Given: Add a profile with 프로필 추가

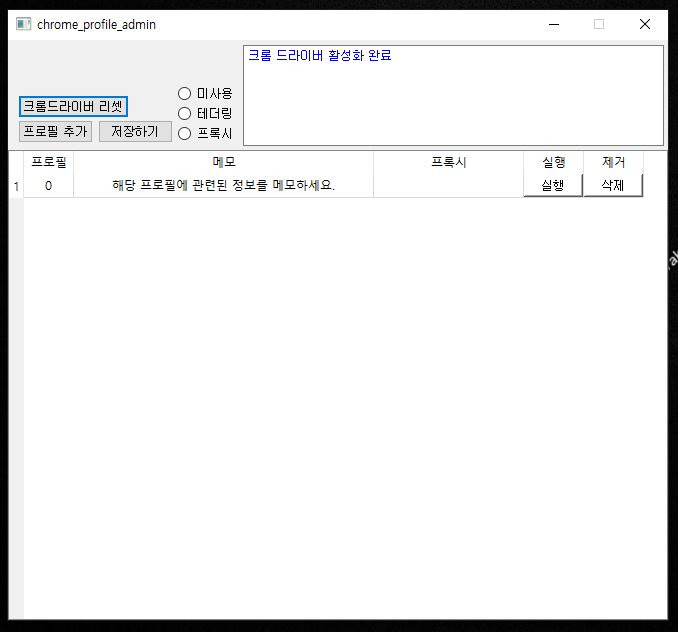Looking at the screenshot, I should click(55, 131).
